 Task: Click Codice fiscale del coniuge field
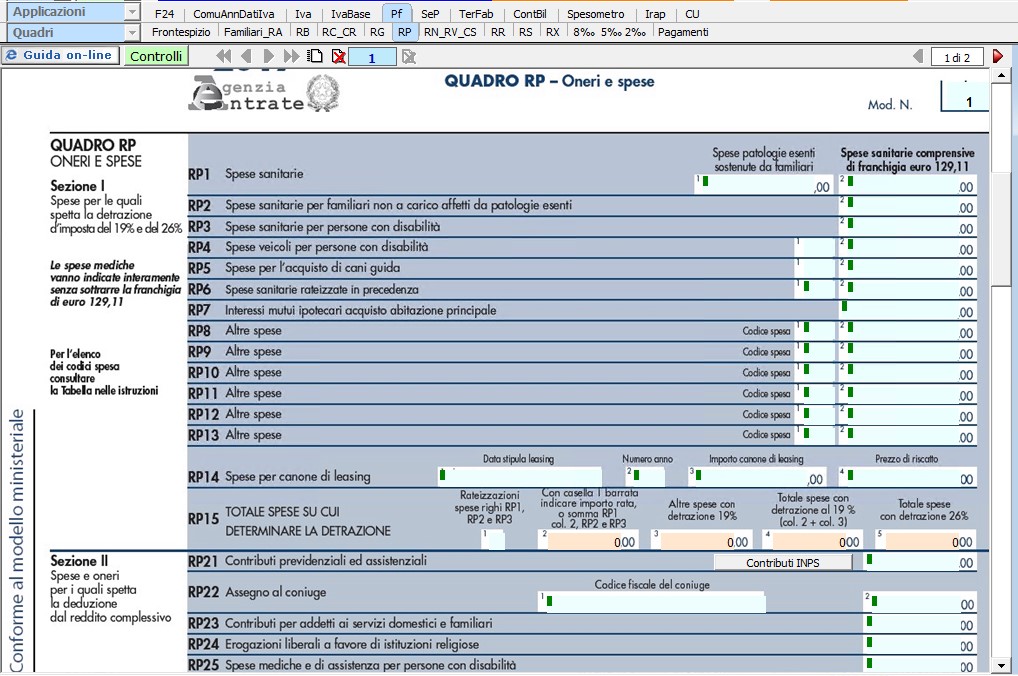(x=652, y=602)
